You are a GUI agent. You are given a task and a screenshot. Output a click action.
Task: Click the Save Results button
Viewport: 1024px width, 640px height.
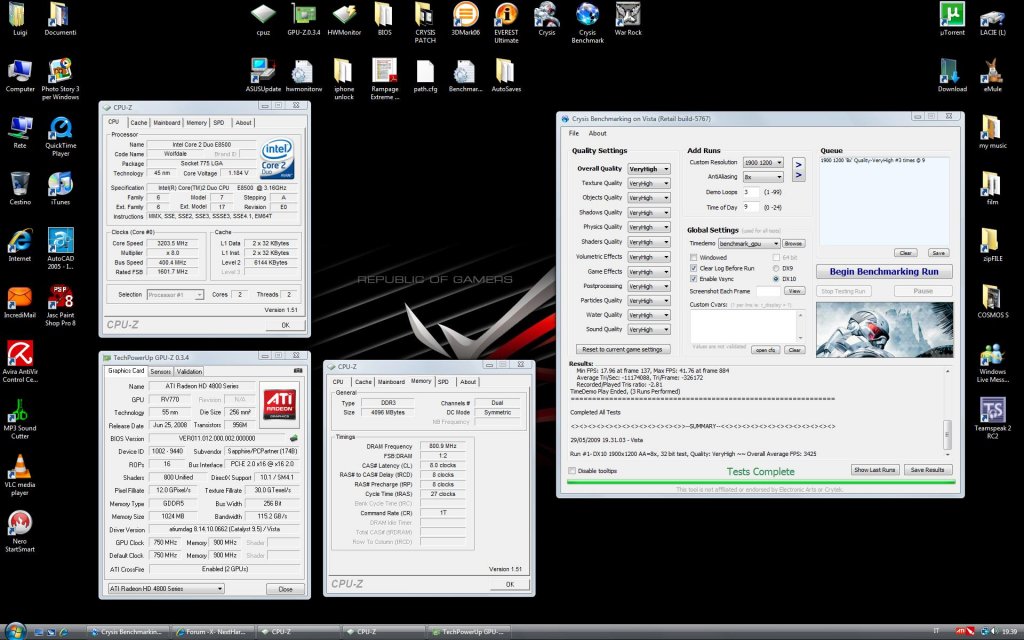click(927, 470)
